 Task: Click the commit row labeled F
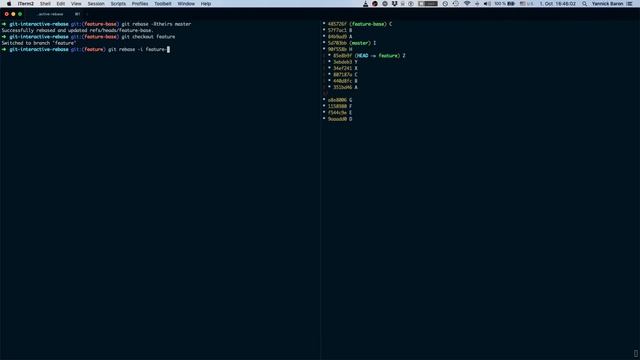[338, 107]
